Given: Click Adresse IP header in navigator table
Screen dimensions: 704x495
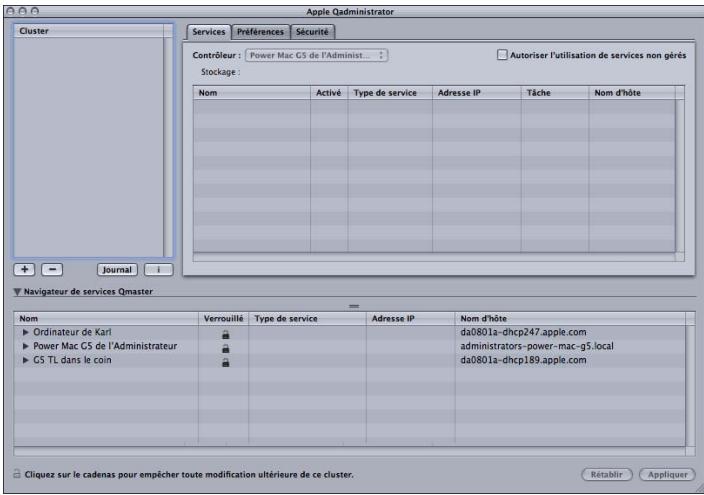Looking at the screenshot, I should pyautogui.click(x=410, y=318).
